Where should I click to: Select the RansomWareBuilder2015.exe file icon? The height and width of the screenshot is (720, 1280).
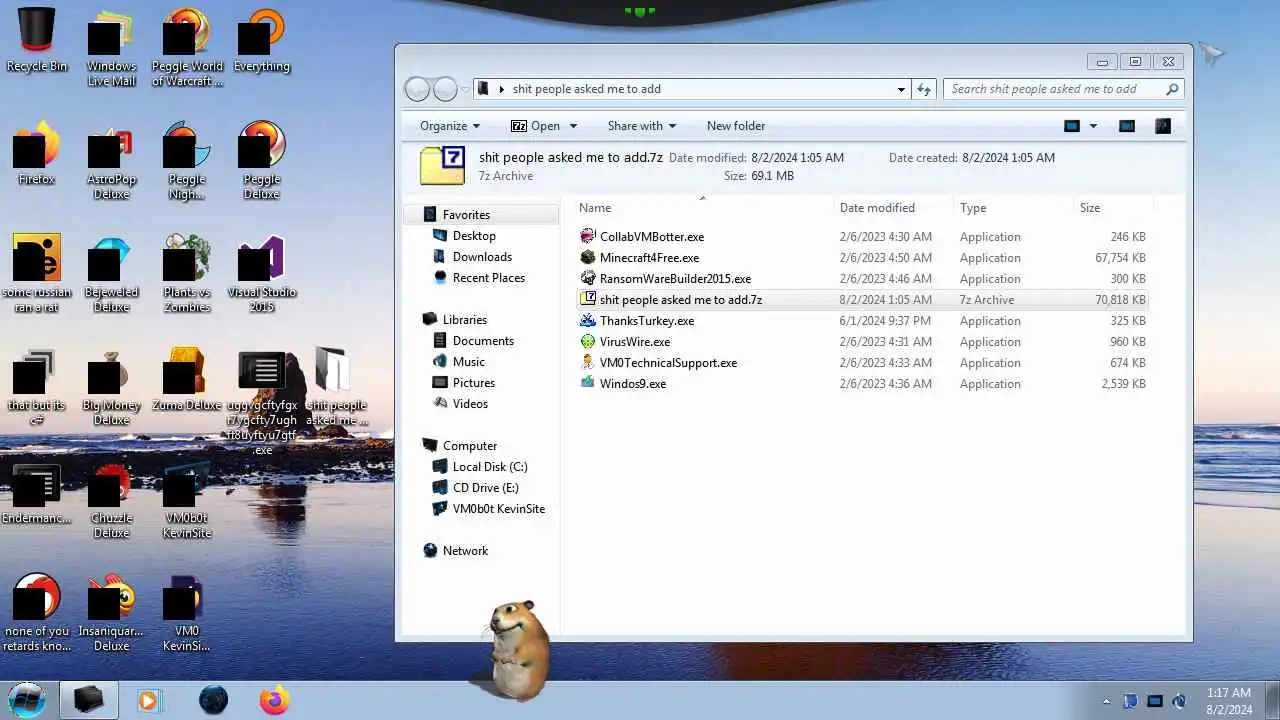click(588, 279)
